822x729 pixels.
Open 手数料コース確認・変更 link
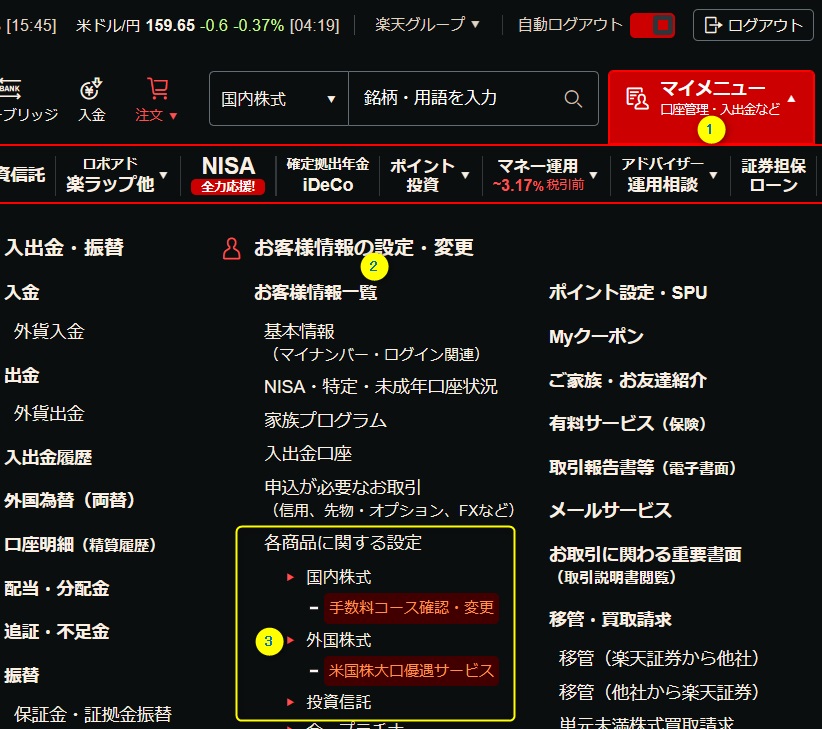click(411, 607)
